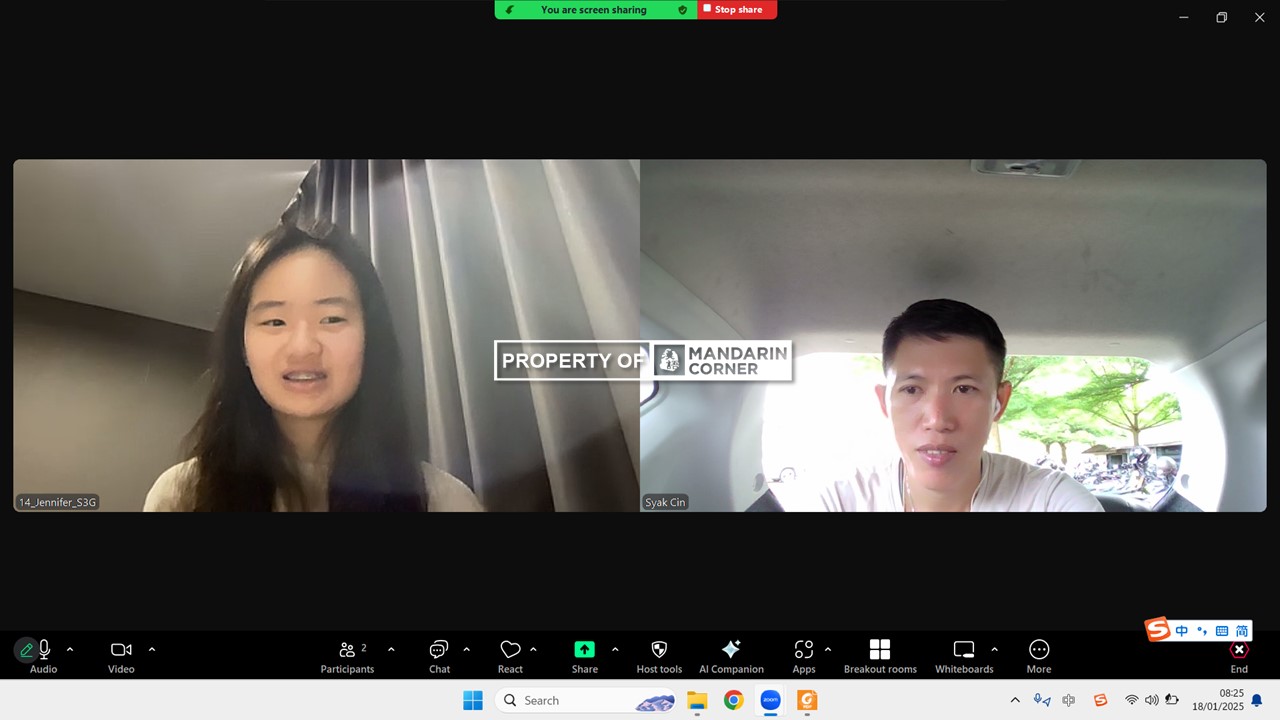Expand the Participants options arrow
The width and height of the screenshot is (1280, 720).
click(x=391, y=650)
